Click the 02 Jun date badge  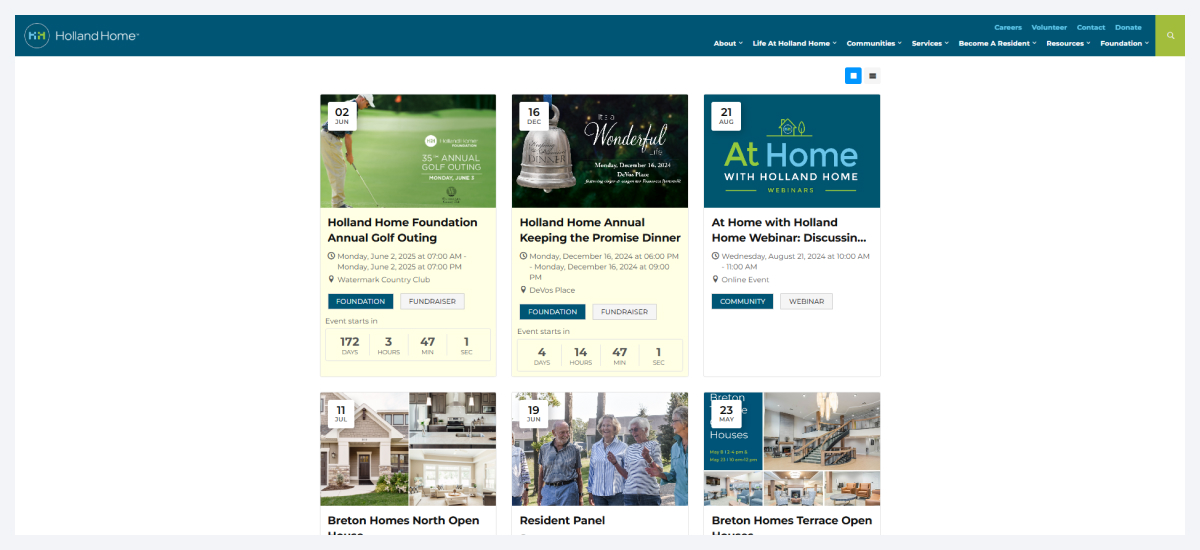click(x=342, y=116)
